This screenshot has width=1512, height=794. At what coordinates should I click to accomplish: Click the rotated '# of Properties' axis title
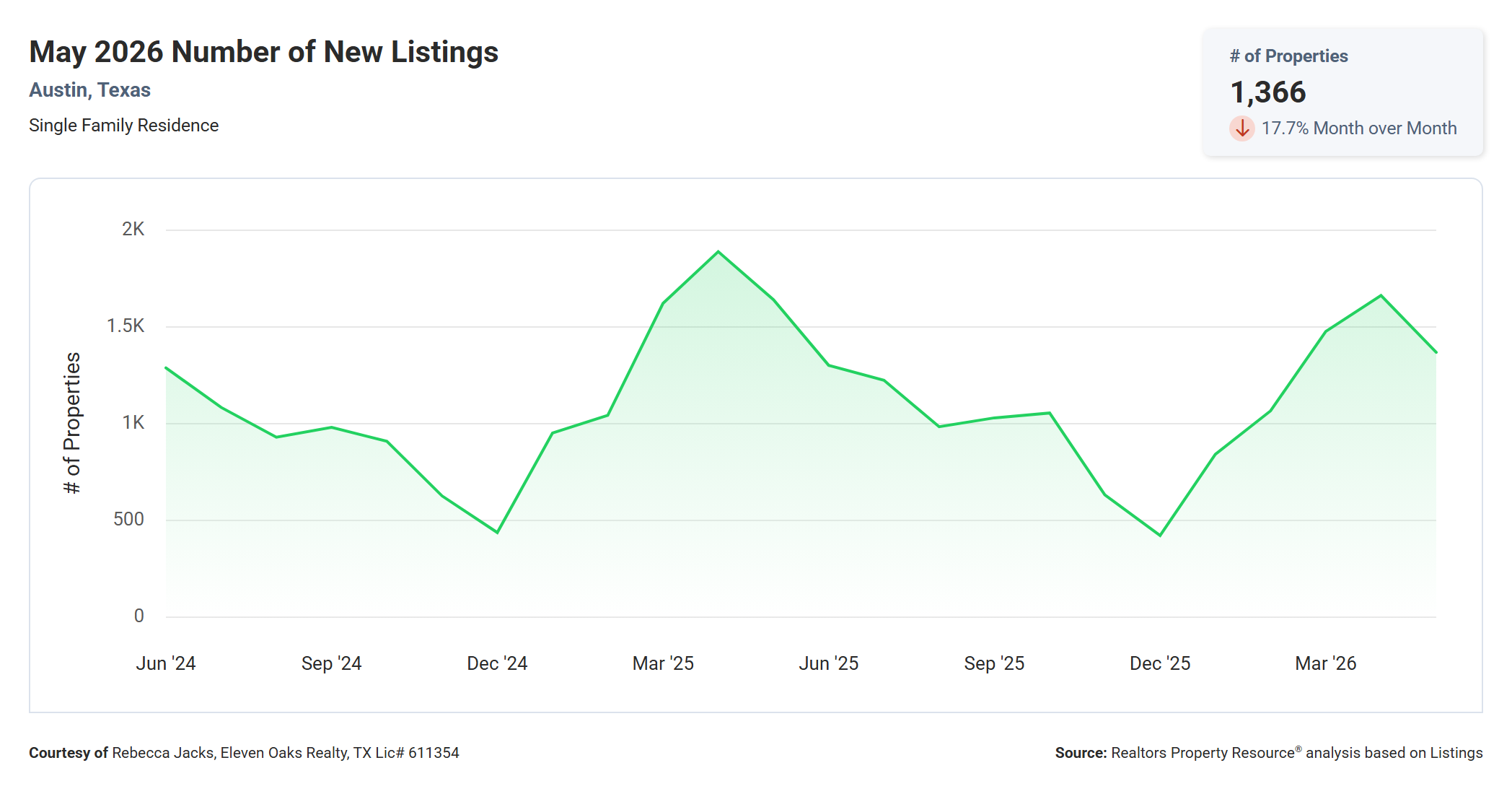pyautogui.click(x=72, y=423)
